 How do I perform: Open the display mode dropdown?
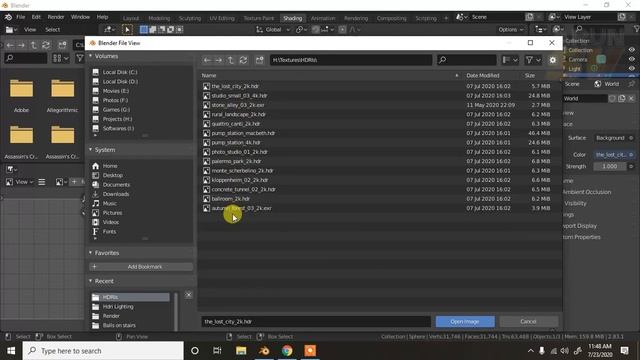click(x=510, y=60)
